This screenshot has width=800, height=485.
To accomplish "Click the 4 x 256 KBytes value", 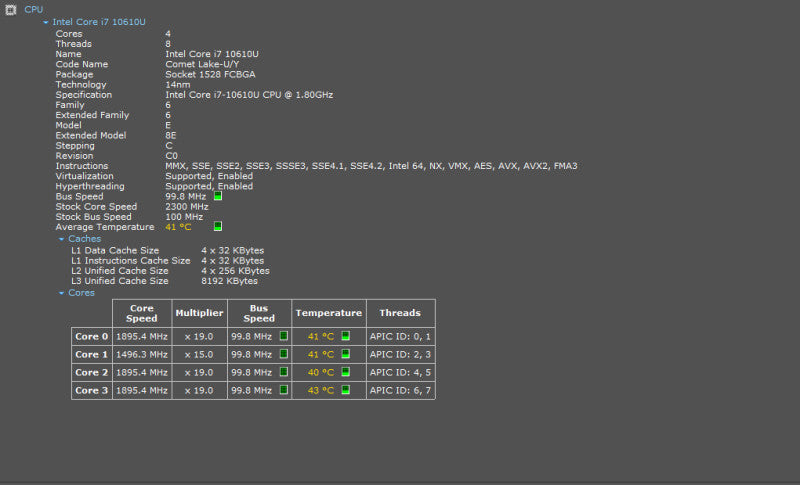I will pyautogui.click(x=235, y=271).
